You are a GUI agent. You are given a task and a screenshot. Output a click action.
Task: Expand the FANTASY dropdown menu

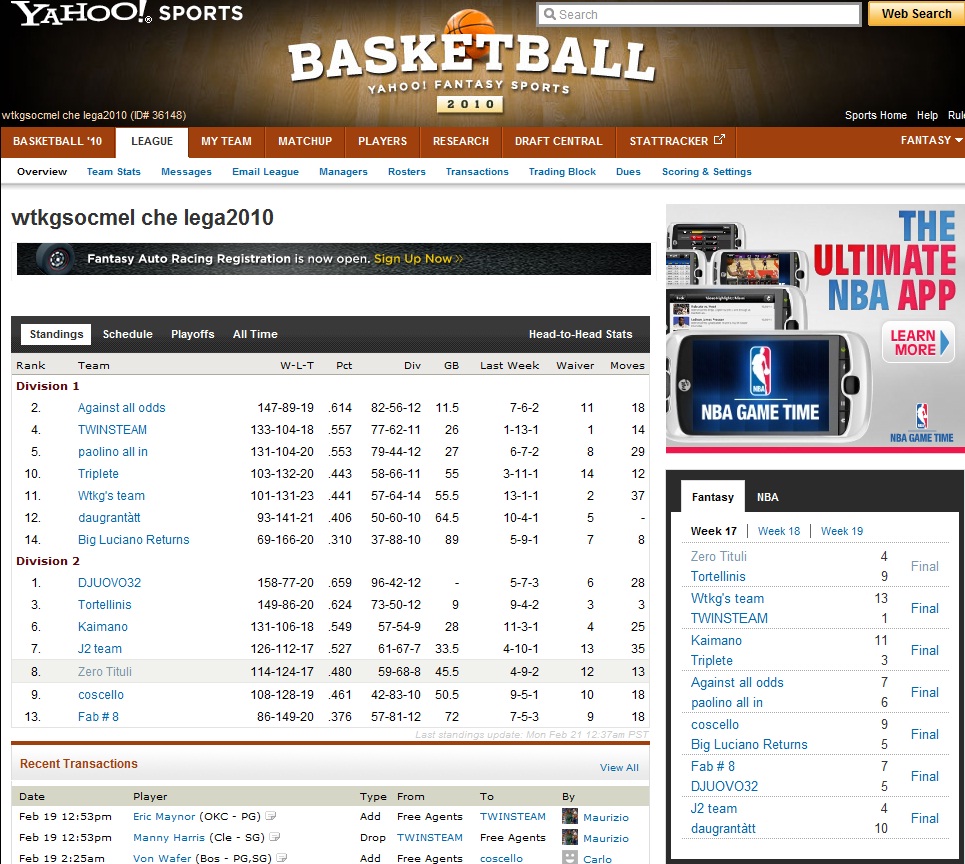click(931, 141)
